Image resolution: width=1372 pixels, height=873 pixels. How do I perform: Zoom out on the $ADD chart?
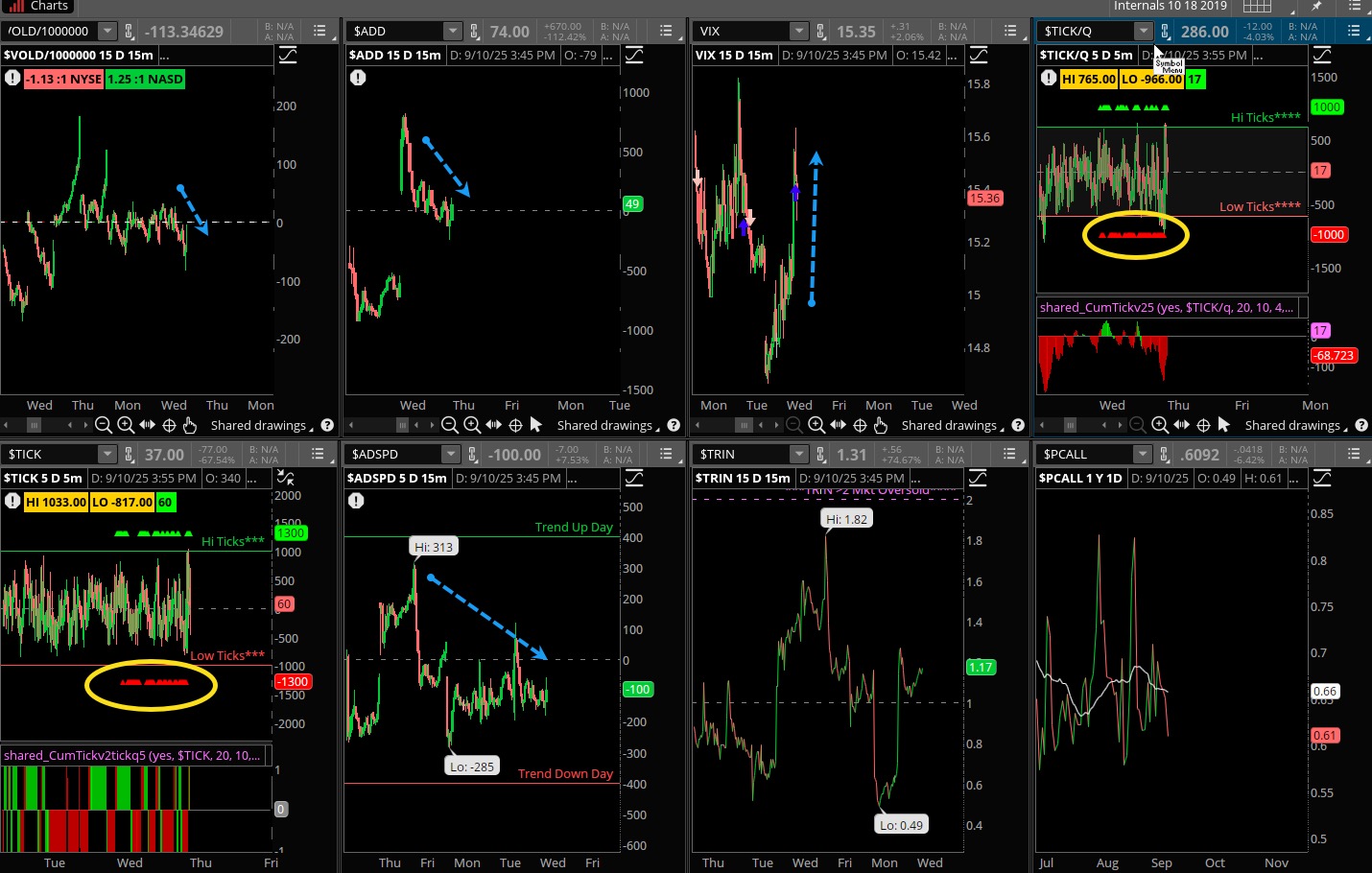coord(450,425)
